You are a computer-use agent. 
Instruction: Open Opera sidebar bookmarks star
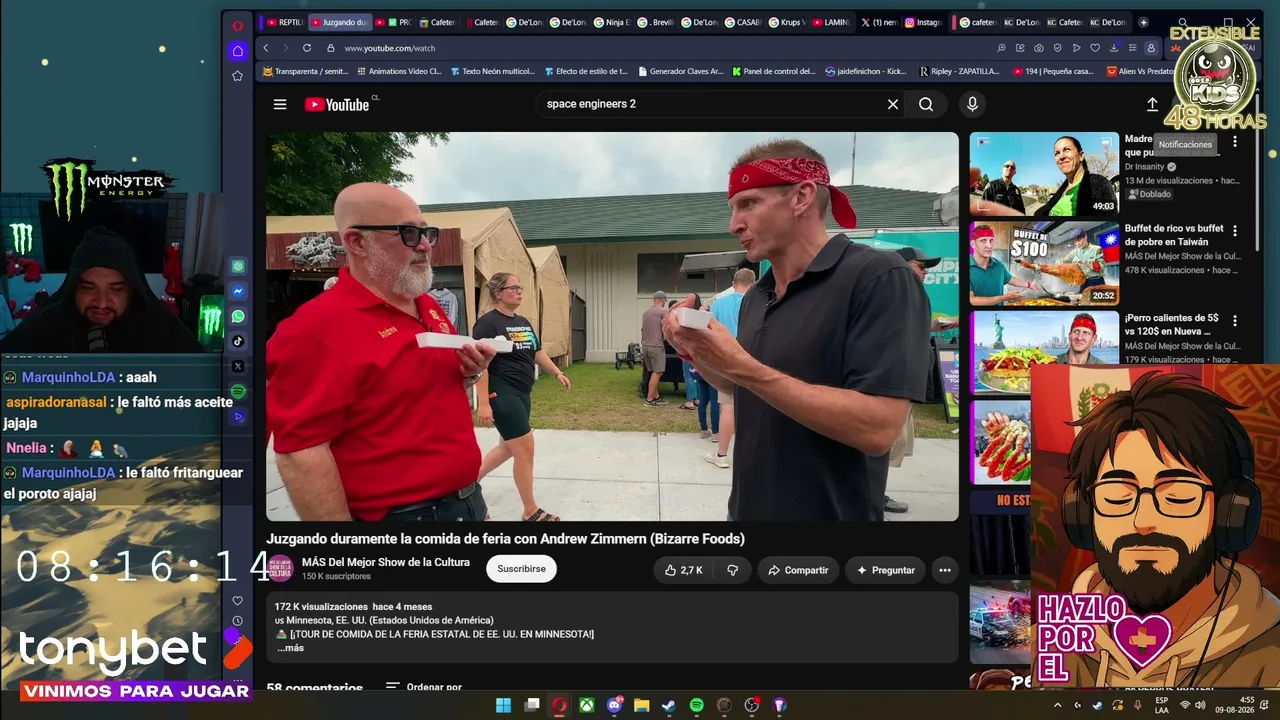pyautogui.click(x=237, y=76)
